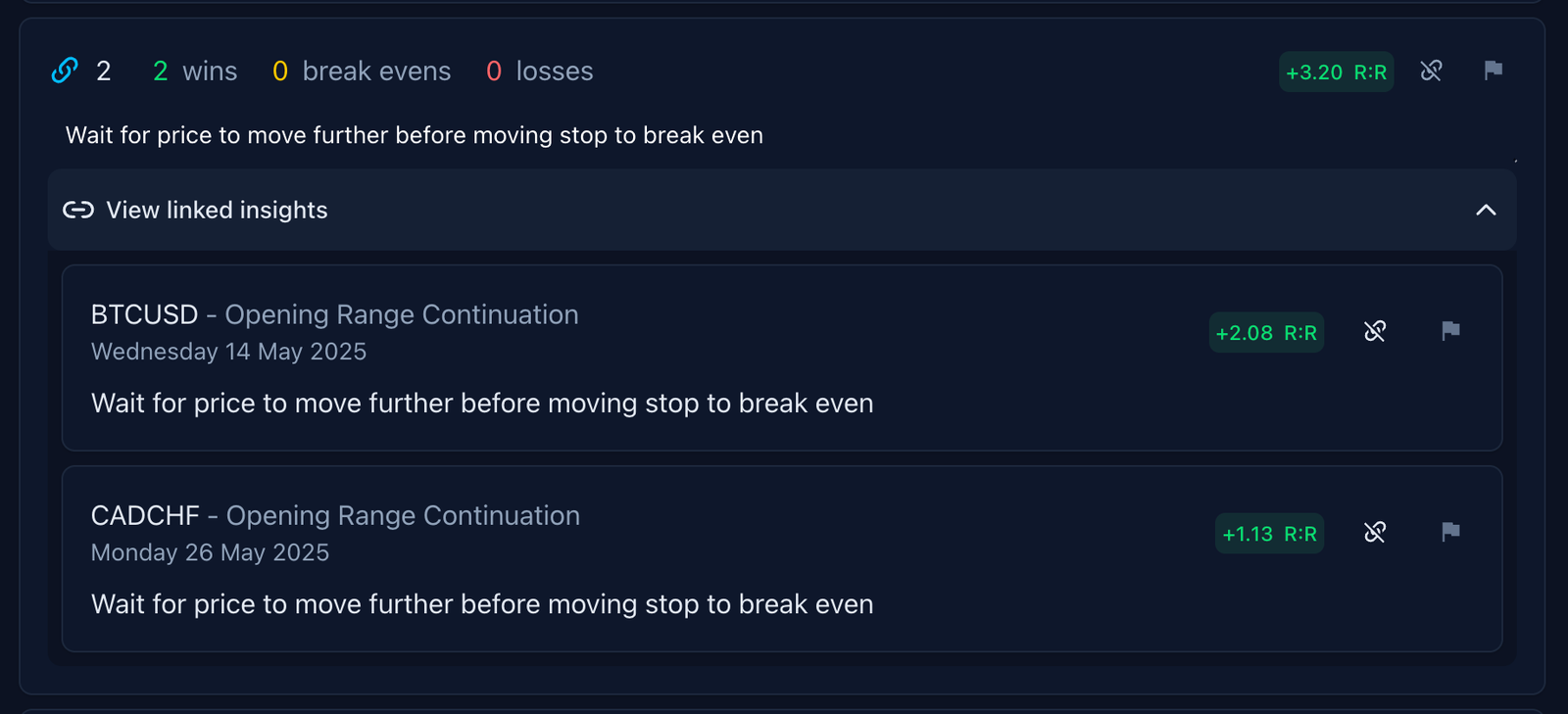Click the +3.20 R:R badge

click(1336, 72)
